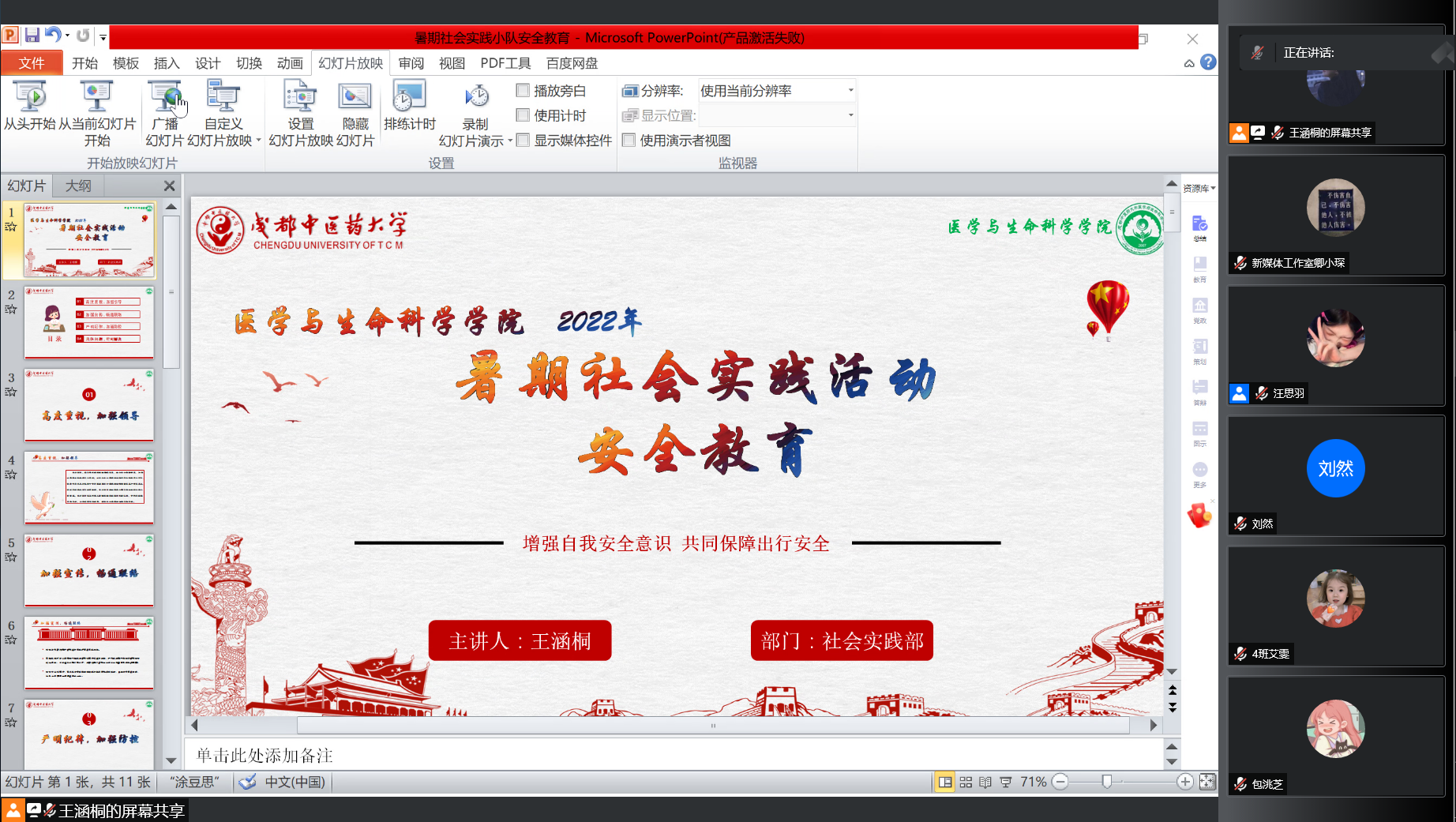Switch to Normal view in status bar
The image size is (1456, 822).
click(x=944, y=782)
